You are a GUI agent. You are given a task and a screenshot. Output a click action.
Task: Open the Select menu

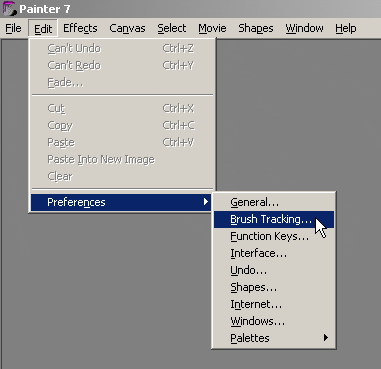click(172, 28)
